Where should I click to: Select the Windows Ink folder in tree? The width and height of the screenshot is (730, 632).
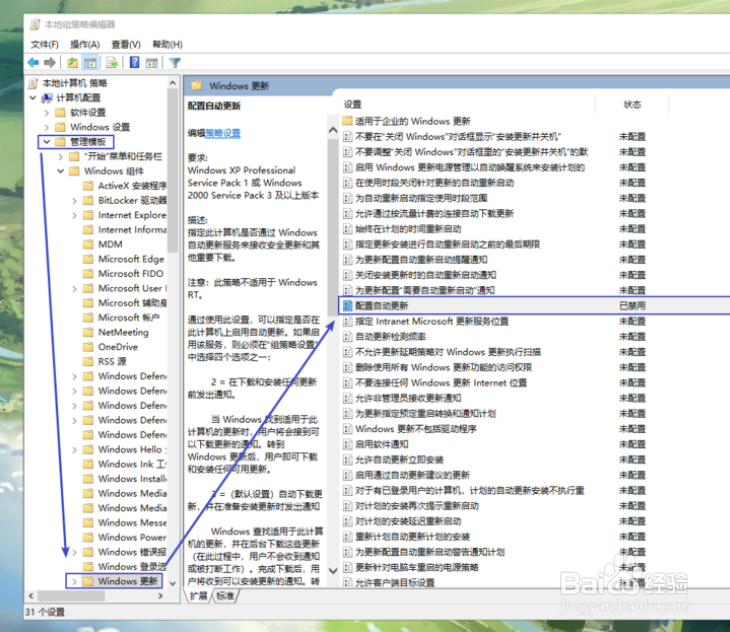[x=132, y=464]
